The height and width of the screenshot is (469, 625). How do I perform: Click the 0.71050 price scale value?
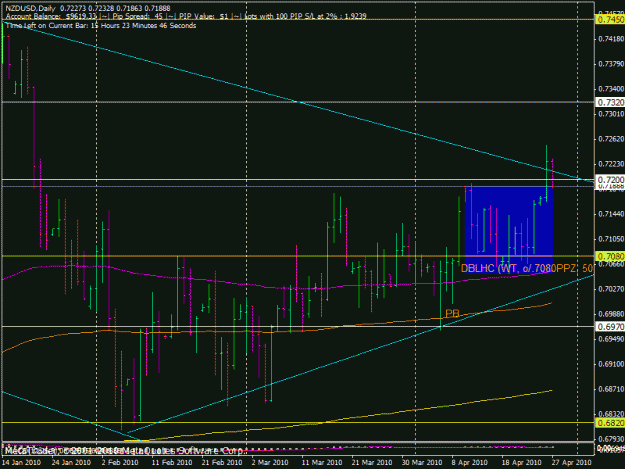[610, 239]
